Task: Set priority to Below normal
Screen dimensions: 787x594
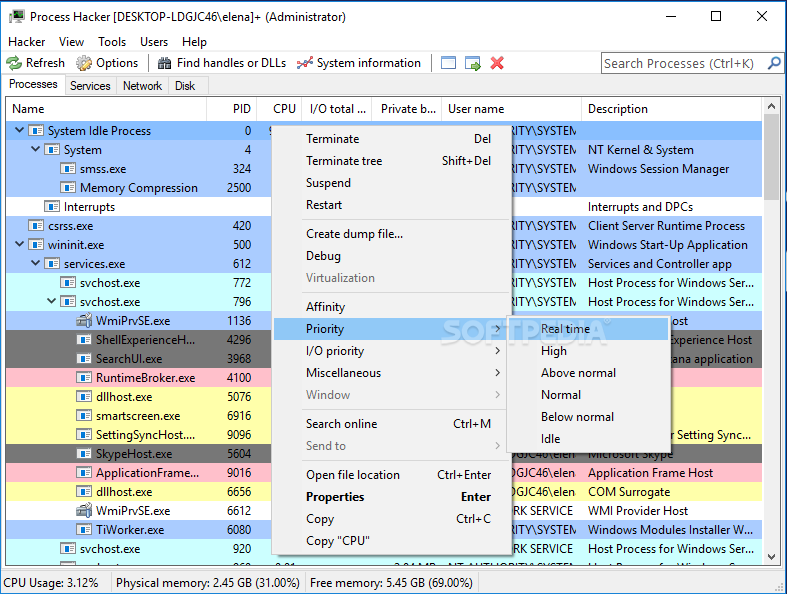Action: (x=589, y=417)
